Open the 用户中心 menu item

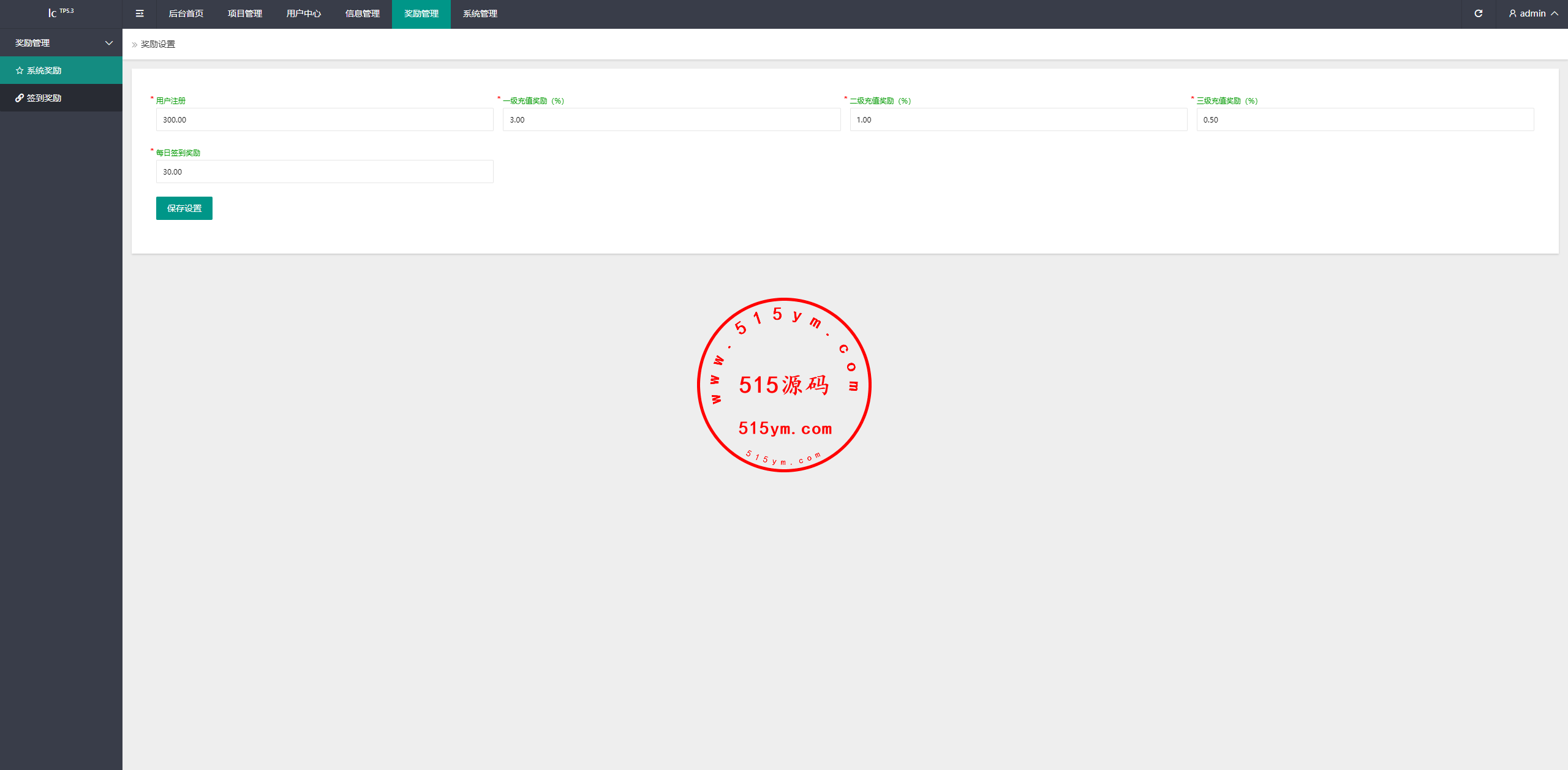303,13
